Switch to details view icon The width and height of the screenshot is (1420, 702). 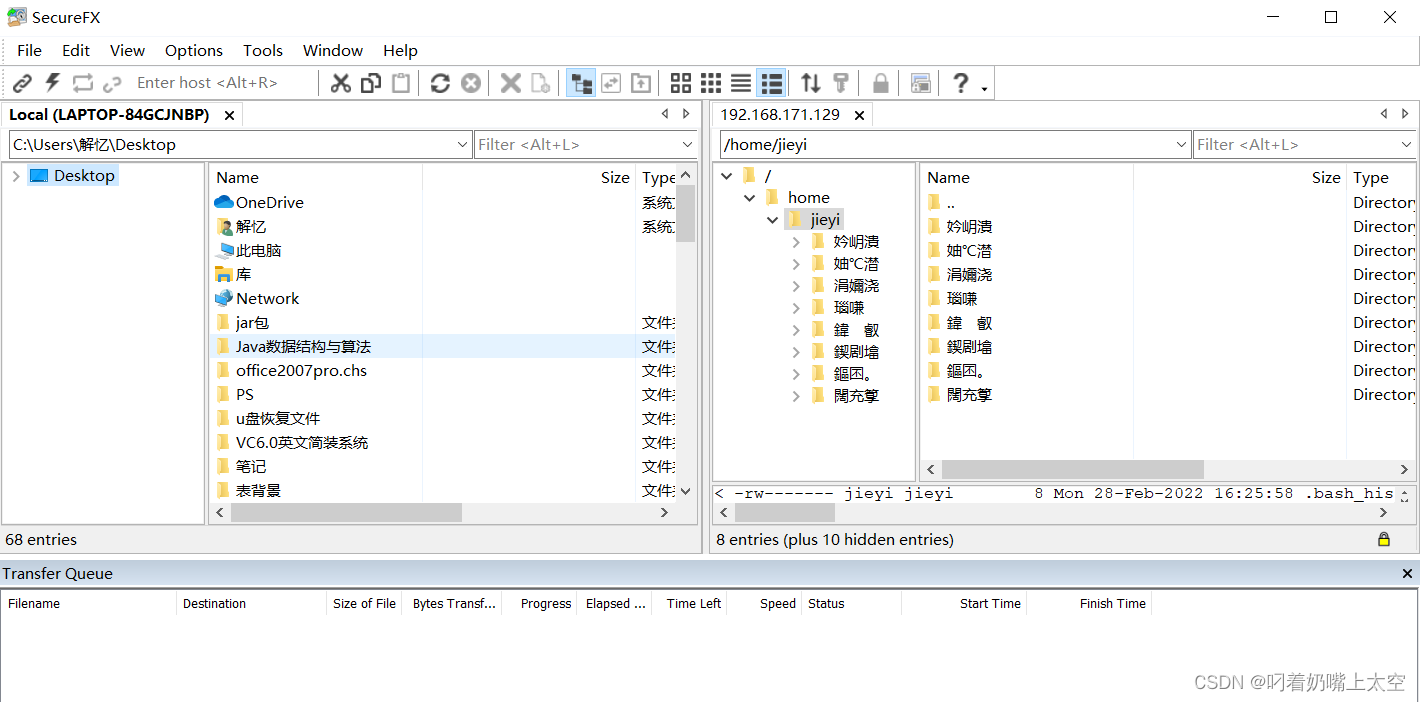[771, 83]
